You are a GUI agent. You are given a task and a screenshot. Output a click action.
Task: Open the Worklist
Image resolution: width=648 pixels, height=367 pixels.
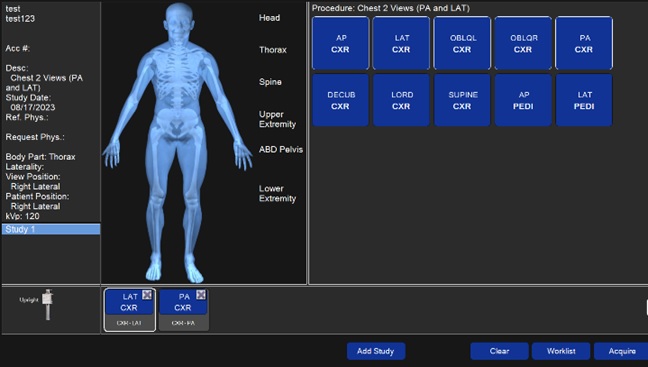tap(561, 351)
